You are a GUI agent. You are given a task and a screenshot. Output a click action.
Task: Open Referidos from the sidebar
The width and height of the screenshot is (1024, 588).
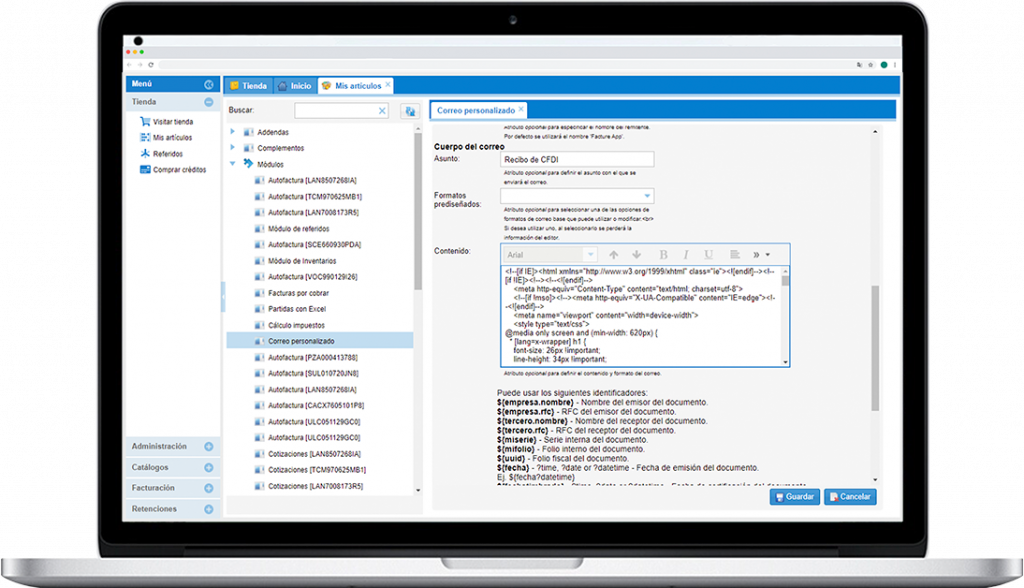click(167, 154)
